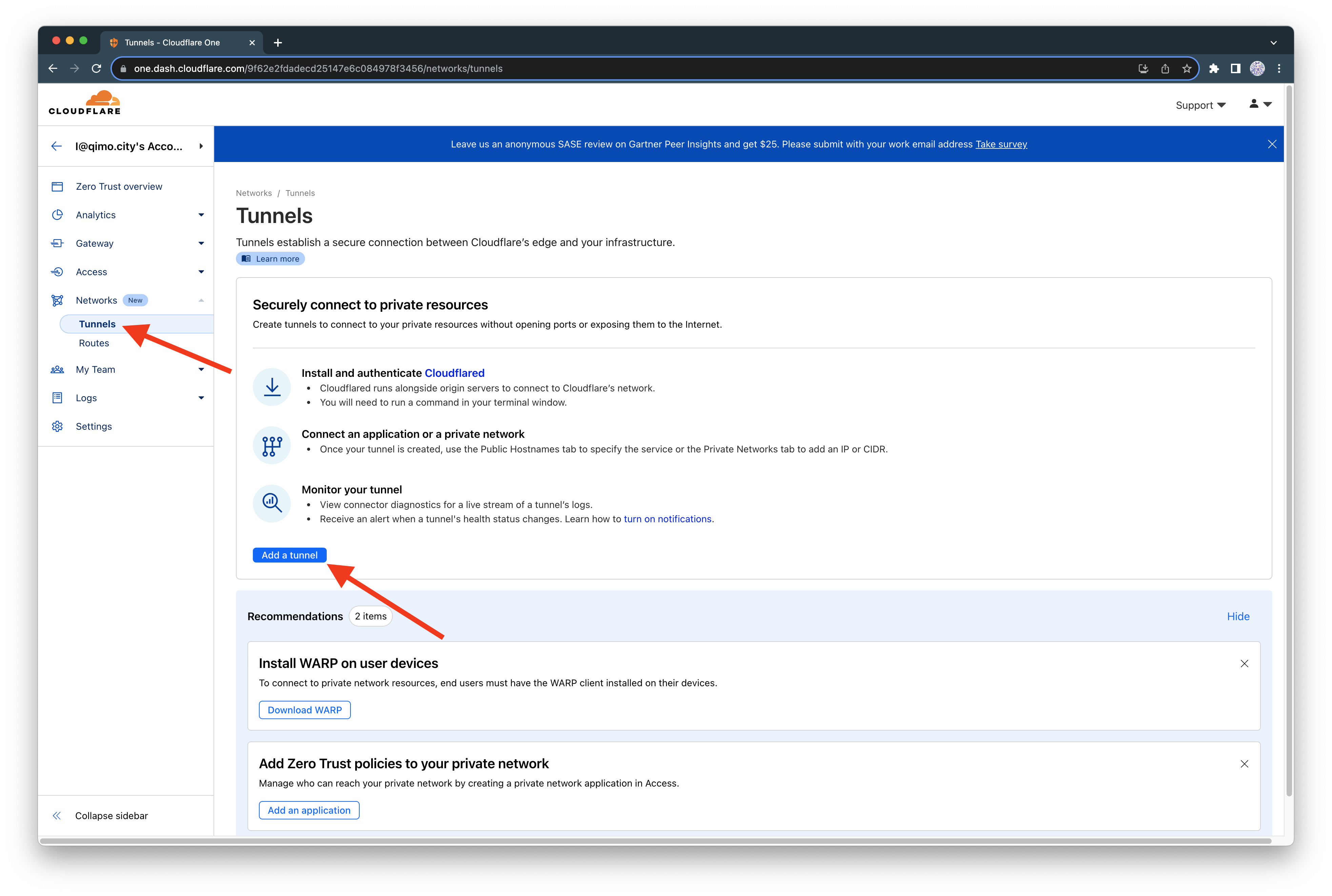The image size is (1332, 896).
Task: Open the turn on notifications link
Action: point(667,519)
